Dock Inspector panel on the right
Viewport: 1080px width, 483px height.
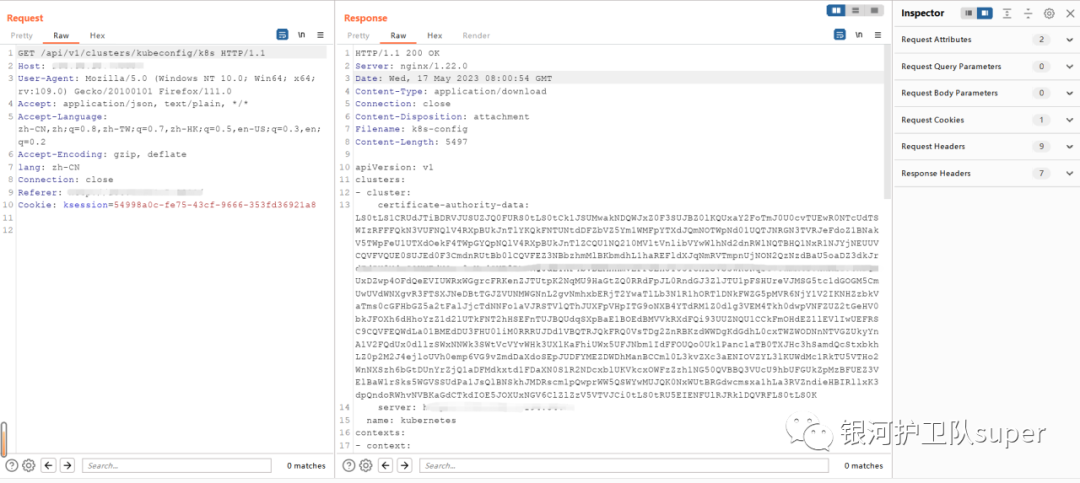(x=985, y=13)
